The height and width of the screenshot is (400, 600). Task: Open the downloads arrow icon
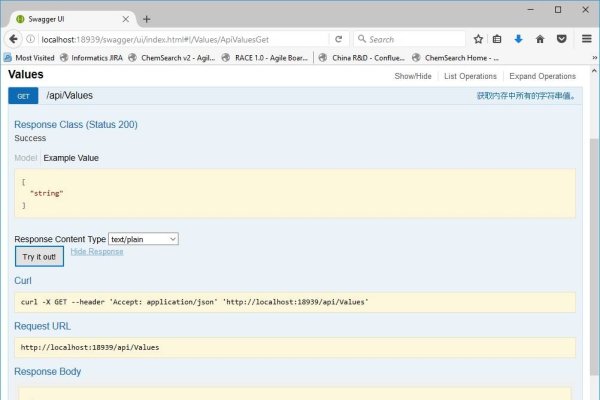click(518, 39)
